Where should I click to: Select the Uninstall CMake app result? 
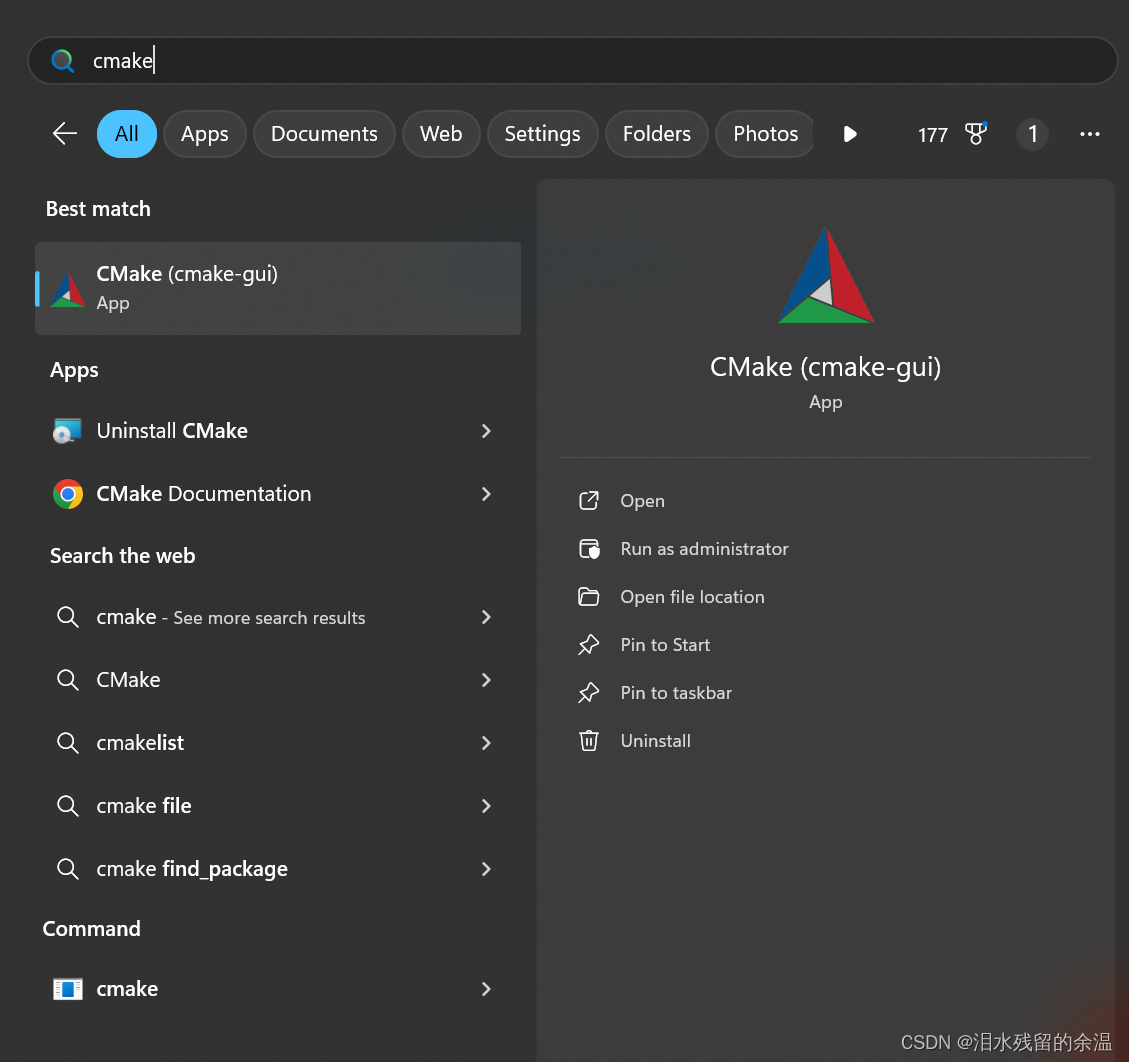click(278, 431)
